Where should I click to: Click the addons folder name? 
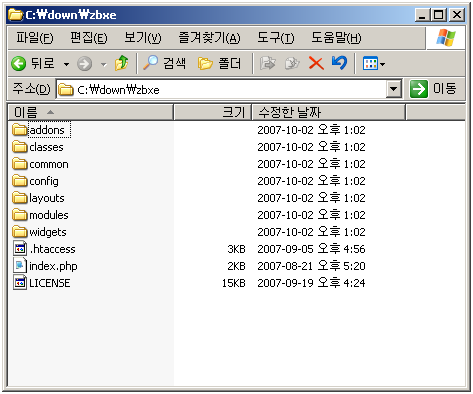tap(47, 130)
